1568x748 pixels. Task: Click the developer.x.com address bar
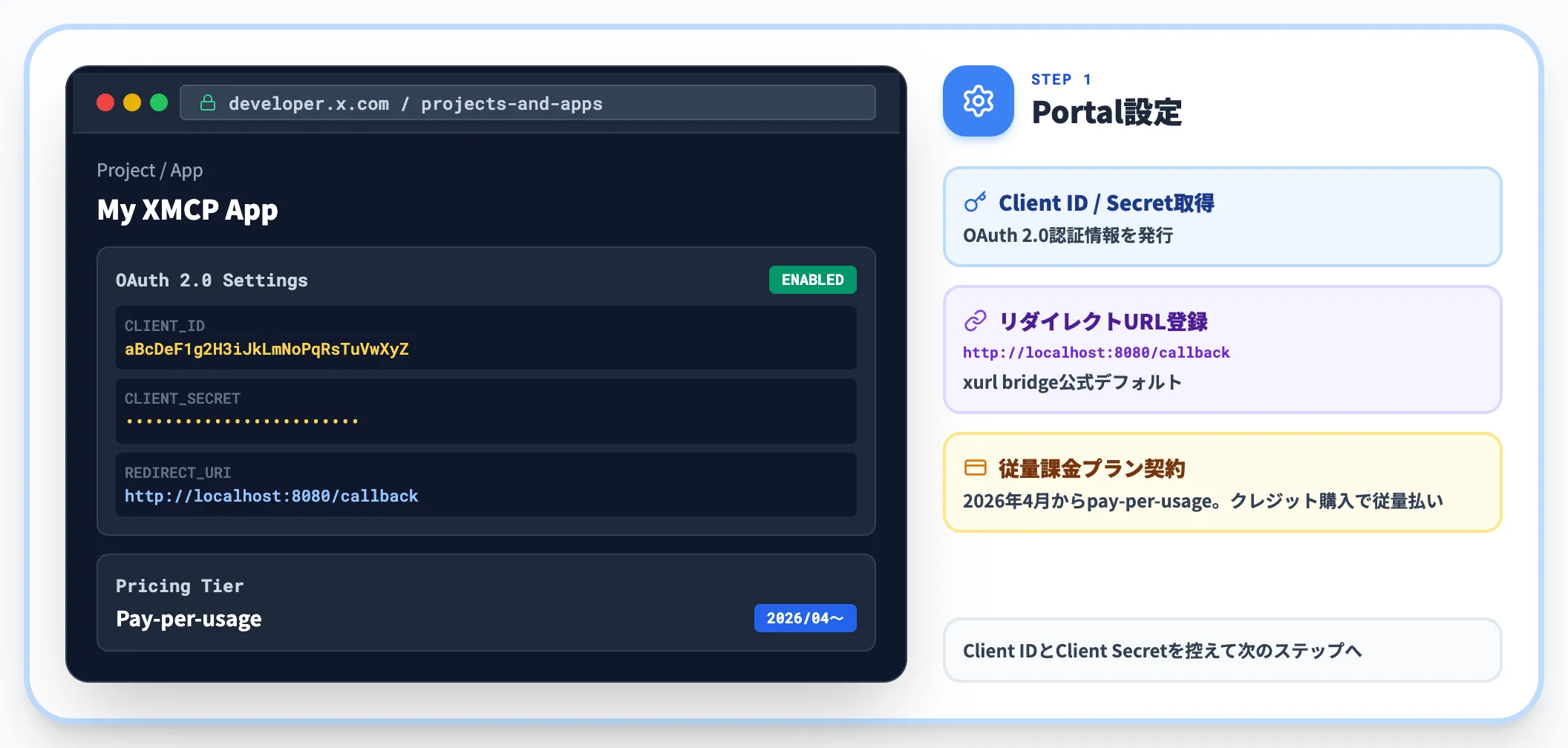point(527,102)
